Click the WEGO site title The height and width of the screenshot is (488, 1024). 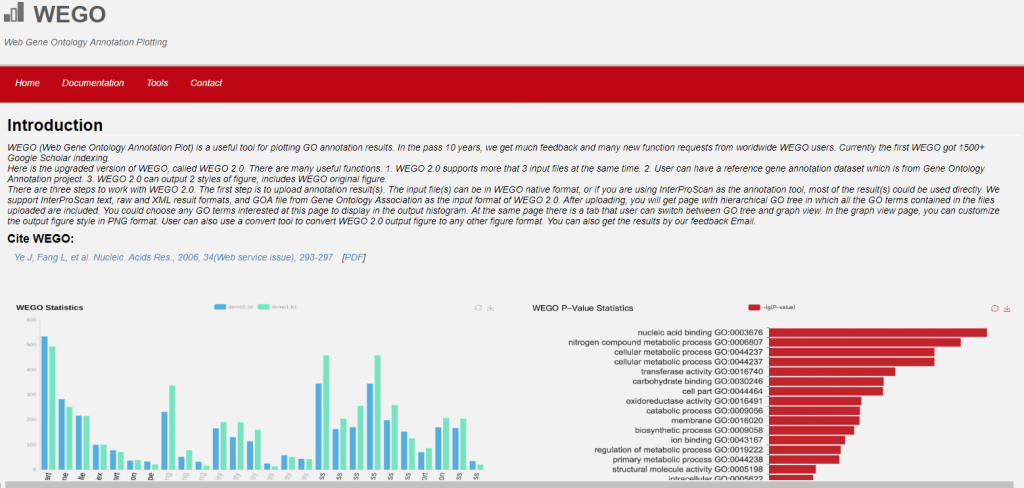click(69, 13)
